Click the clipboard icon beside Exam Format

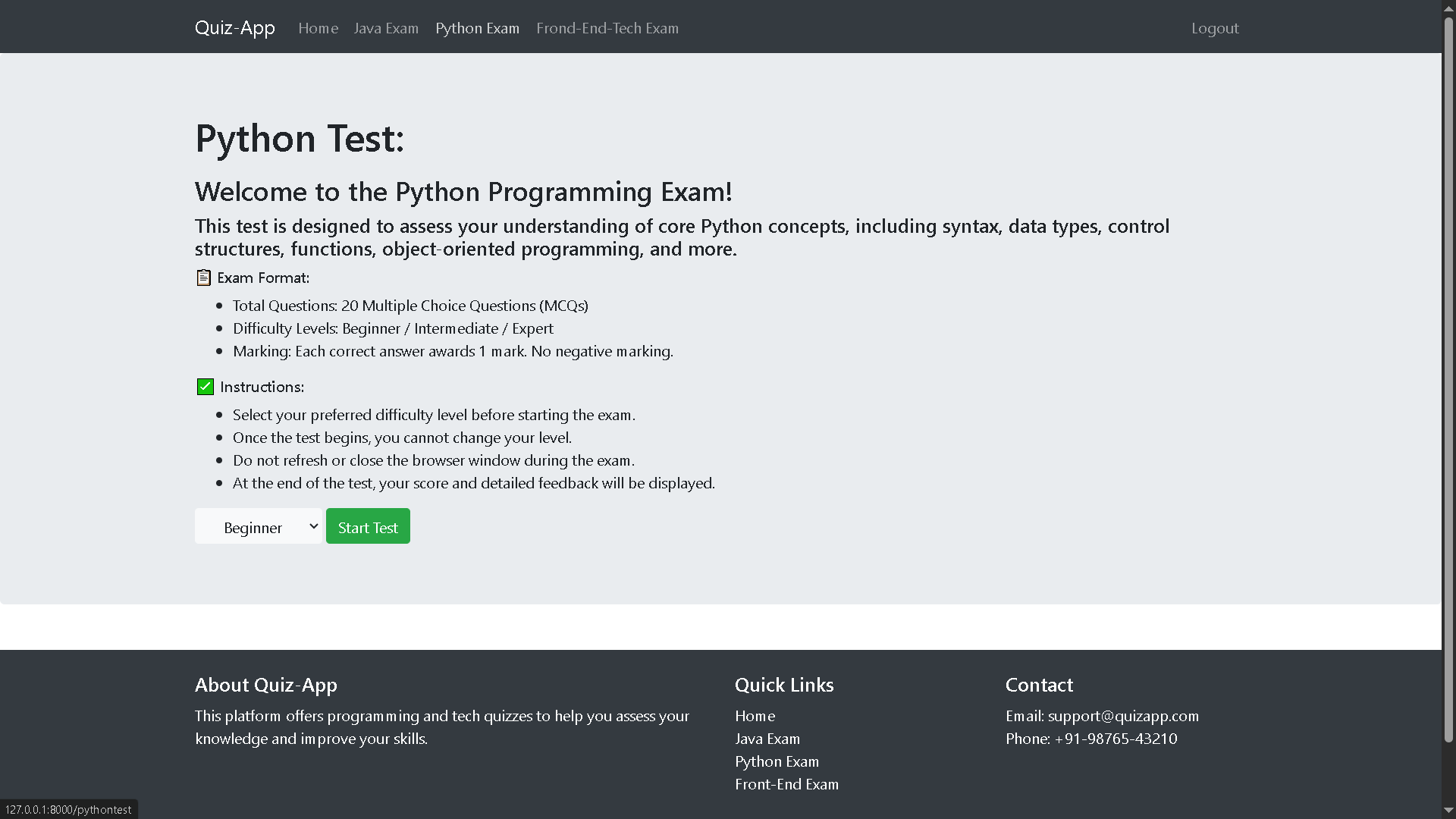(203, 278)
